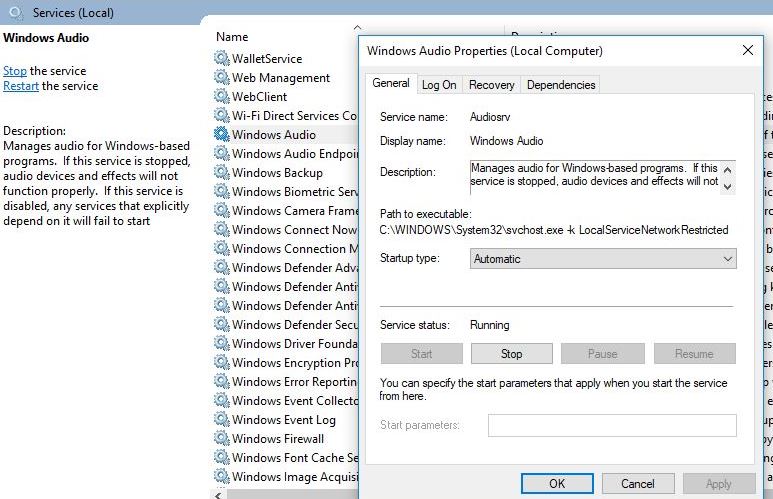The width and height of the screenshot is (773, 499).
Task: Click the gear icon beside Windows Audio Endpoint
Action: (x=222, y=153)
